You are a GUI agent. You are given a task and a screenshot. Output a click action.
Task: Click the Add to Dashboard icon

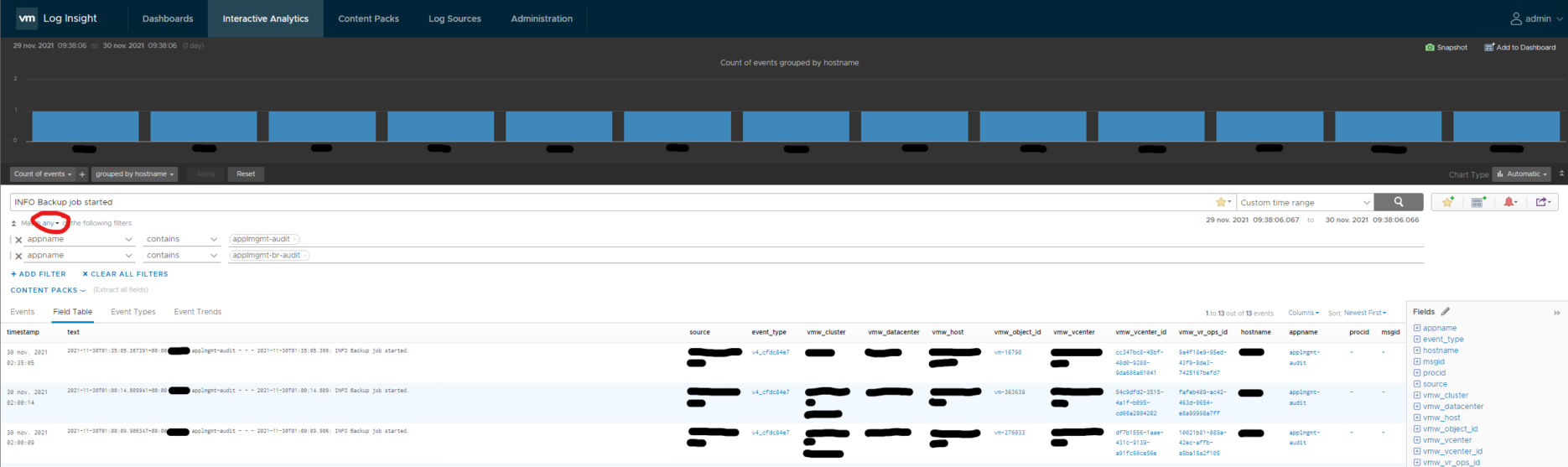point(1489,48)
